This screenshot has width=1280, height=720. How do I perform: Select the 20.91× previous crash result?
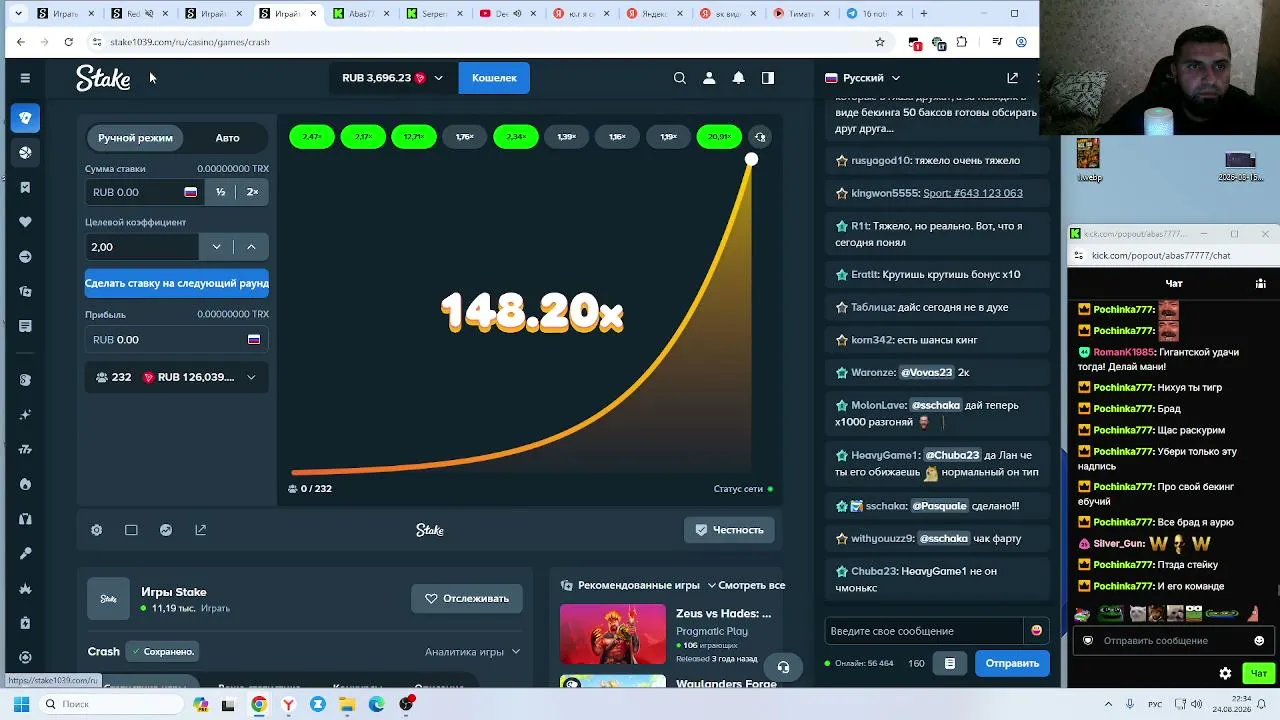pyautogui.click(x=719, y=137)
